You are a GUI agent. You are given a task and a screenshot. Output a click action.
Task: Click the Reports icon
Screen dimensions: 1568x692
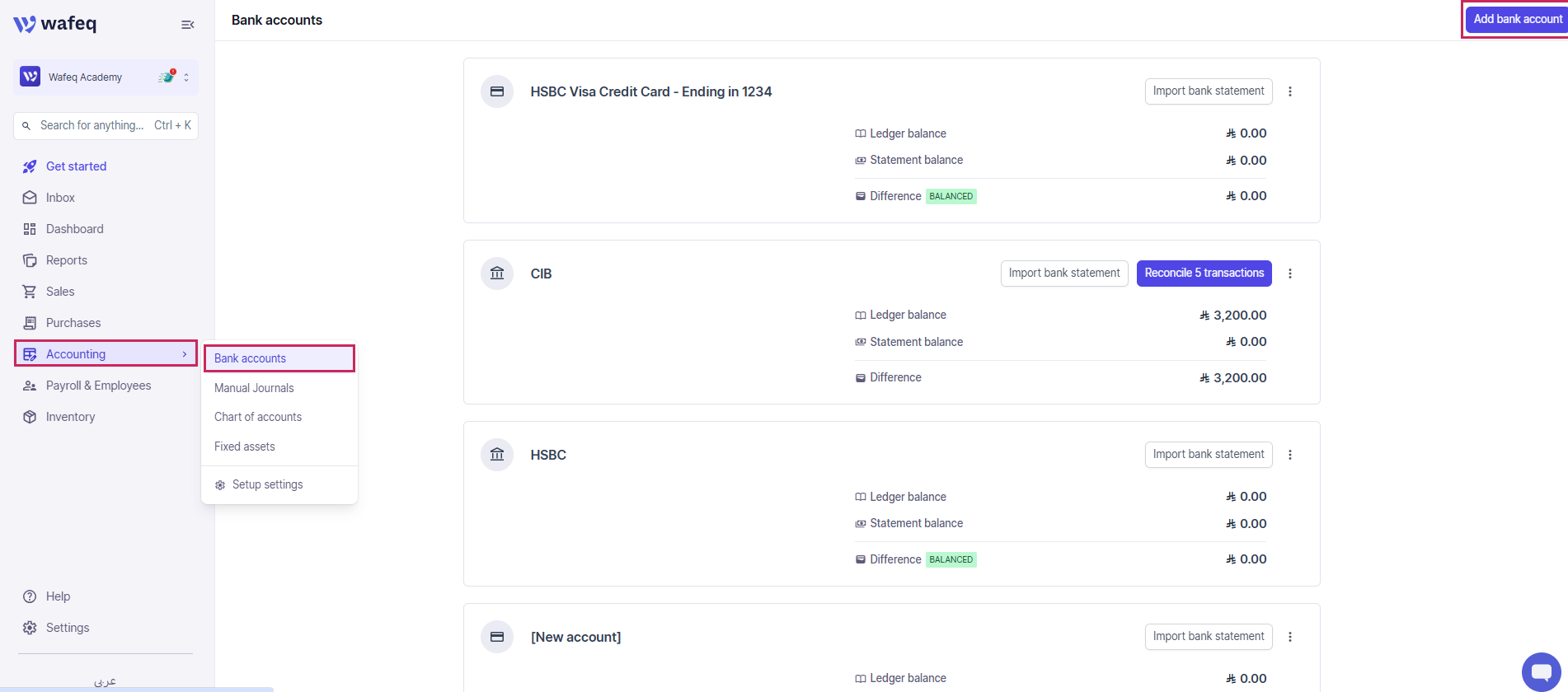click(x=30, y=260)
